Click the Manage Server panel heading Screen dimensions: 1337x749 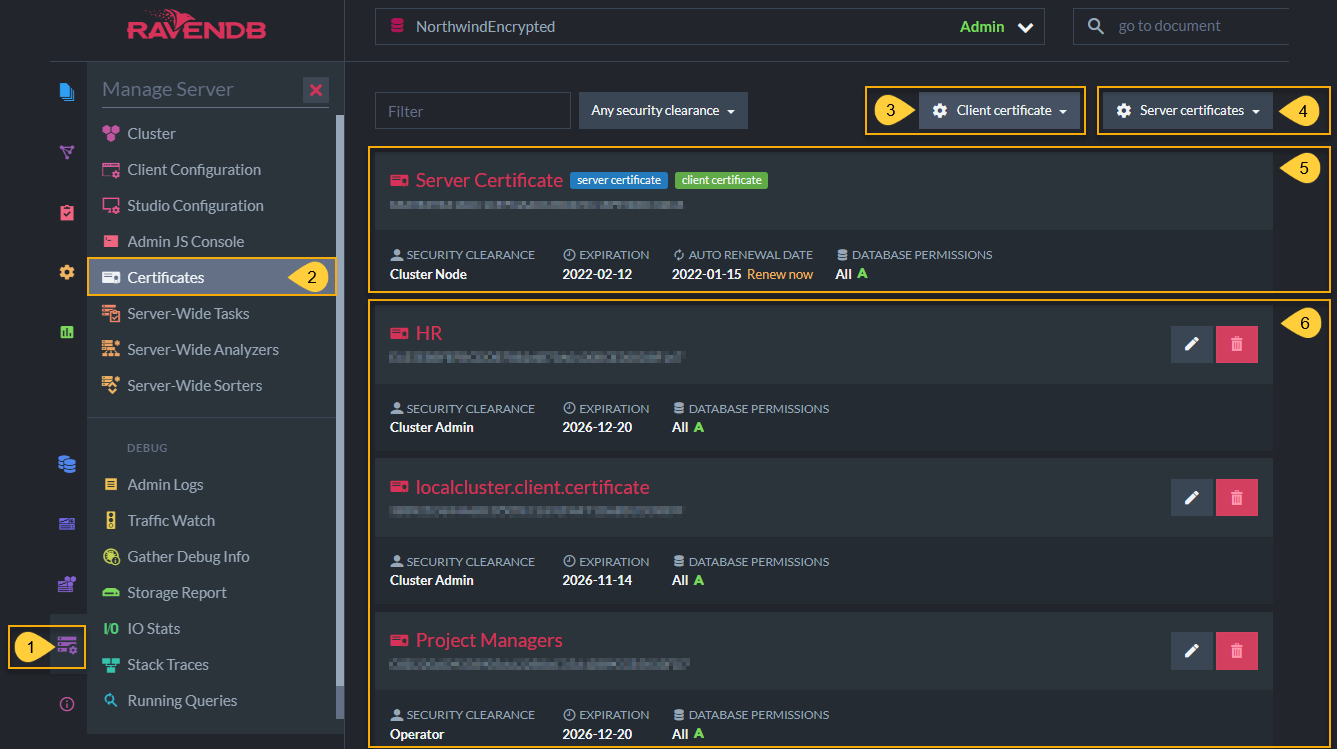point(167,89)
